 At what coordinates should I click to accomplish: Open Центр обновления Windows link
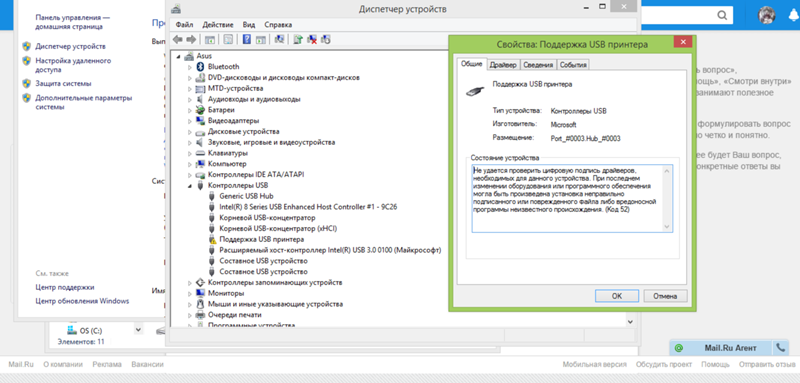pos(82,301)
